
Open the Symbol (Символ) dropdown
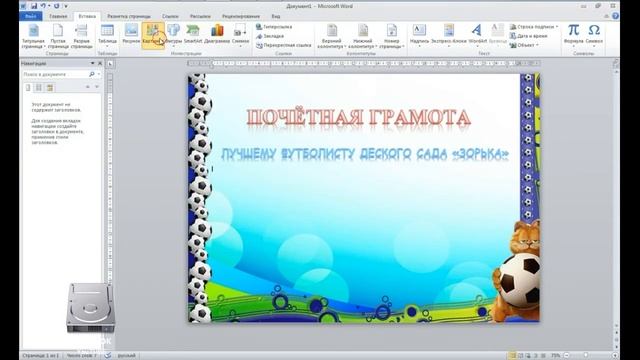[594, 36]
